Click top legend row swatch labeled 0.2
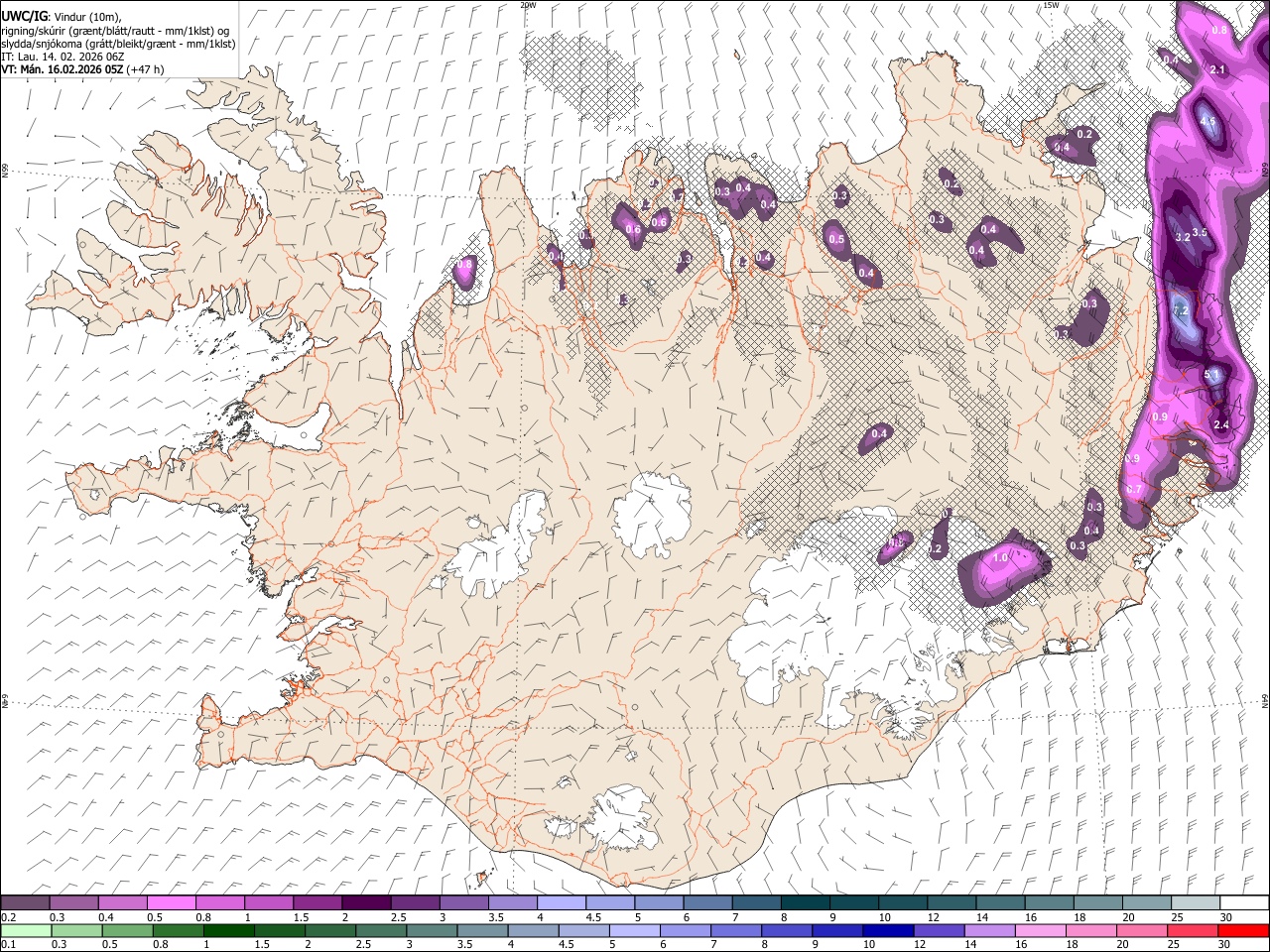1270x952 pixels. coord(25,903)
